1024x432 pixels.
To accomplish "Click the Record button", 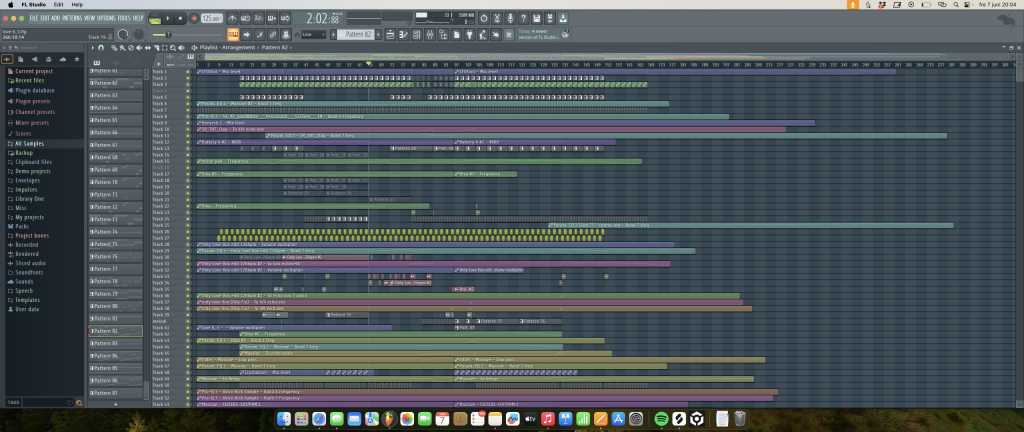I will (193, 18).
